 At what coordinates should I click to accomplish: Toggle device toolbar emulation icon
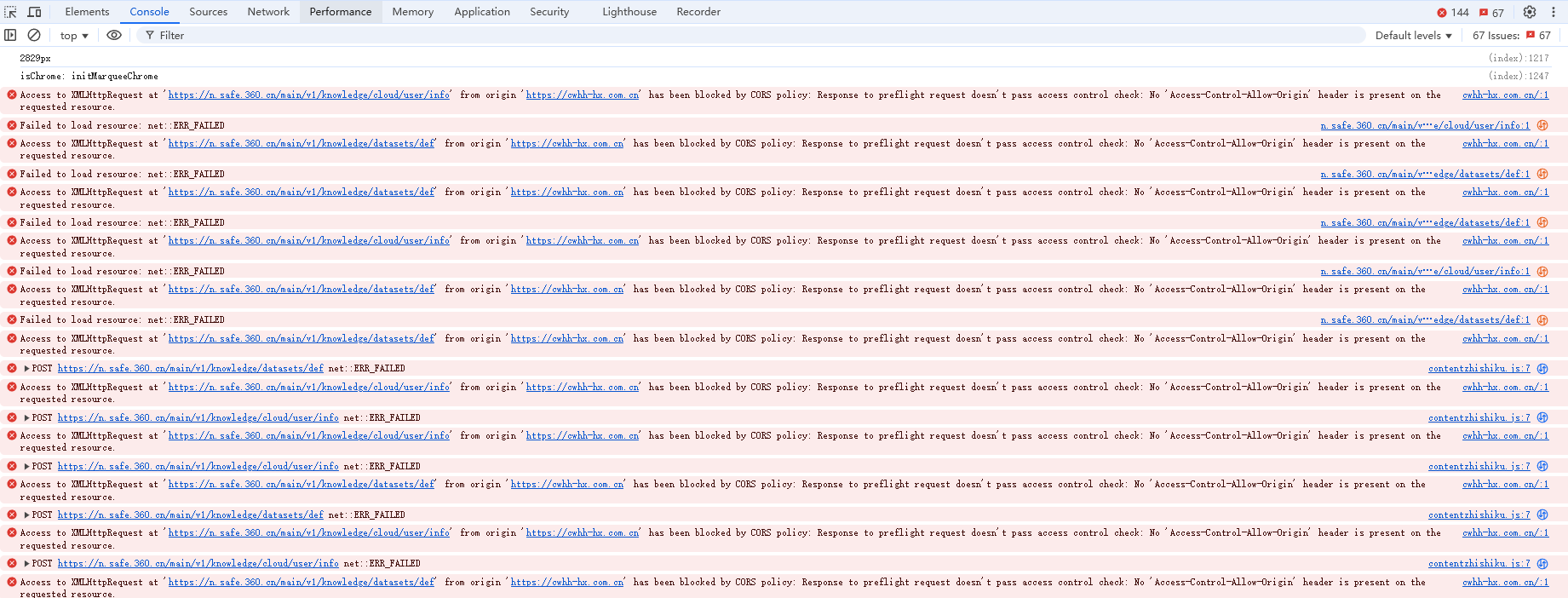[35, 12]
